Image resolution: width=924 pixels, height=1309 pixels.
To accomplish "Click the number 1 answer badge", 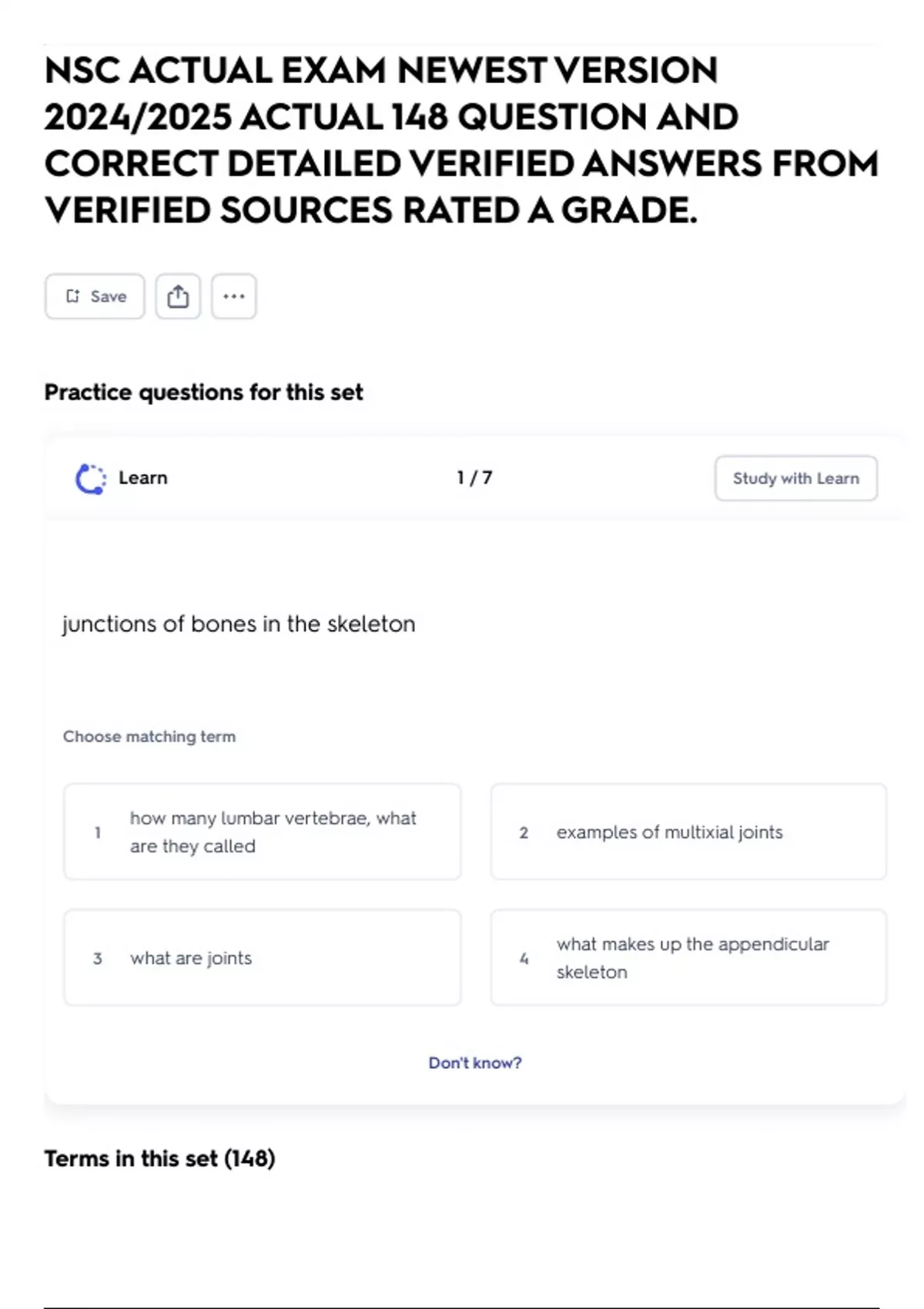I will click(98, 832).
